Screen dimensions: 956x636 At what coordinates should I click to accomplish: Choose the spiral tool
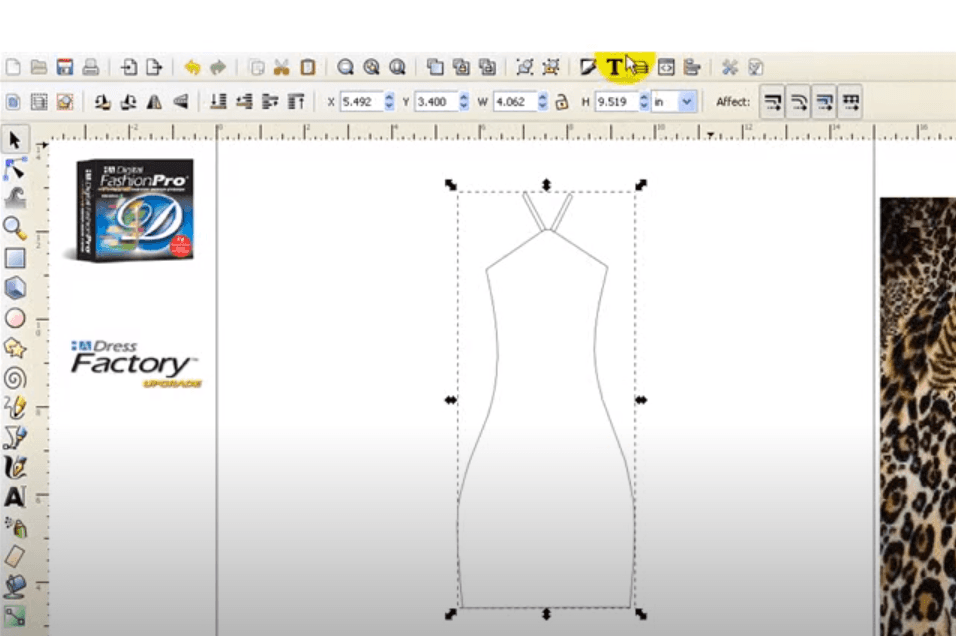coord(15,378)
